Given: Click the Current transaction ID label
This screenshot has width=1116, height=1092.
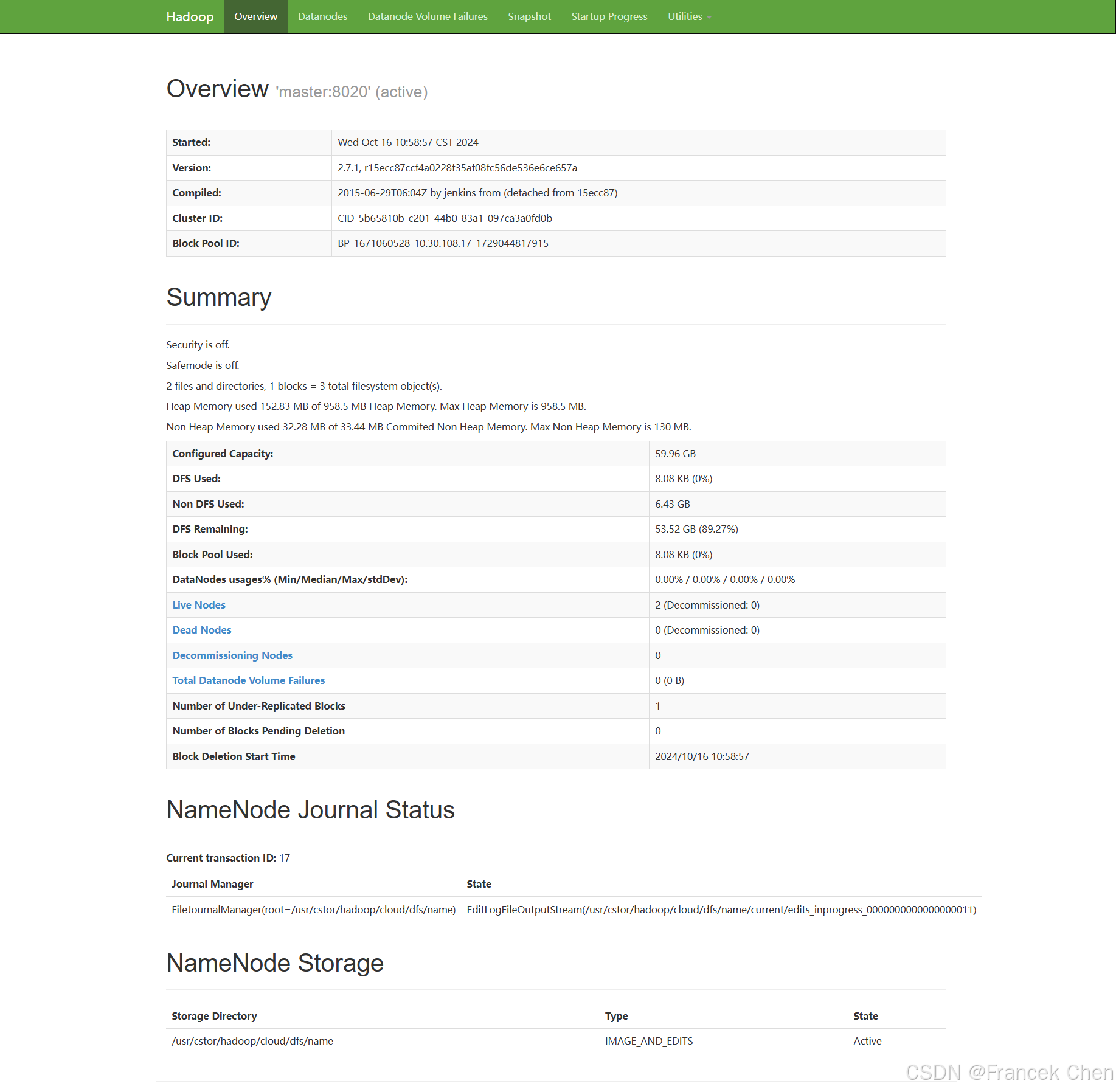Looking at the screenshot, I should pos(221,858).
